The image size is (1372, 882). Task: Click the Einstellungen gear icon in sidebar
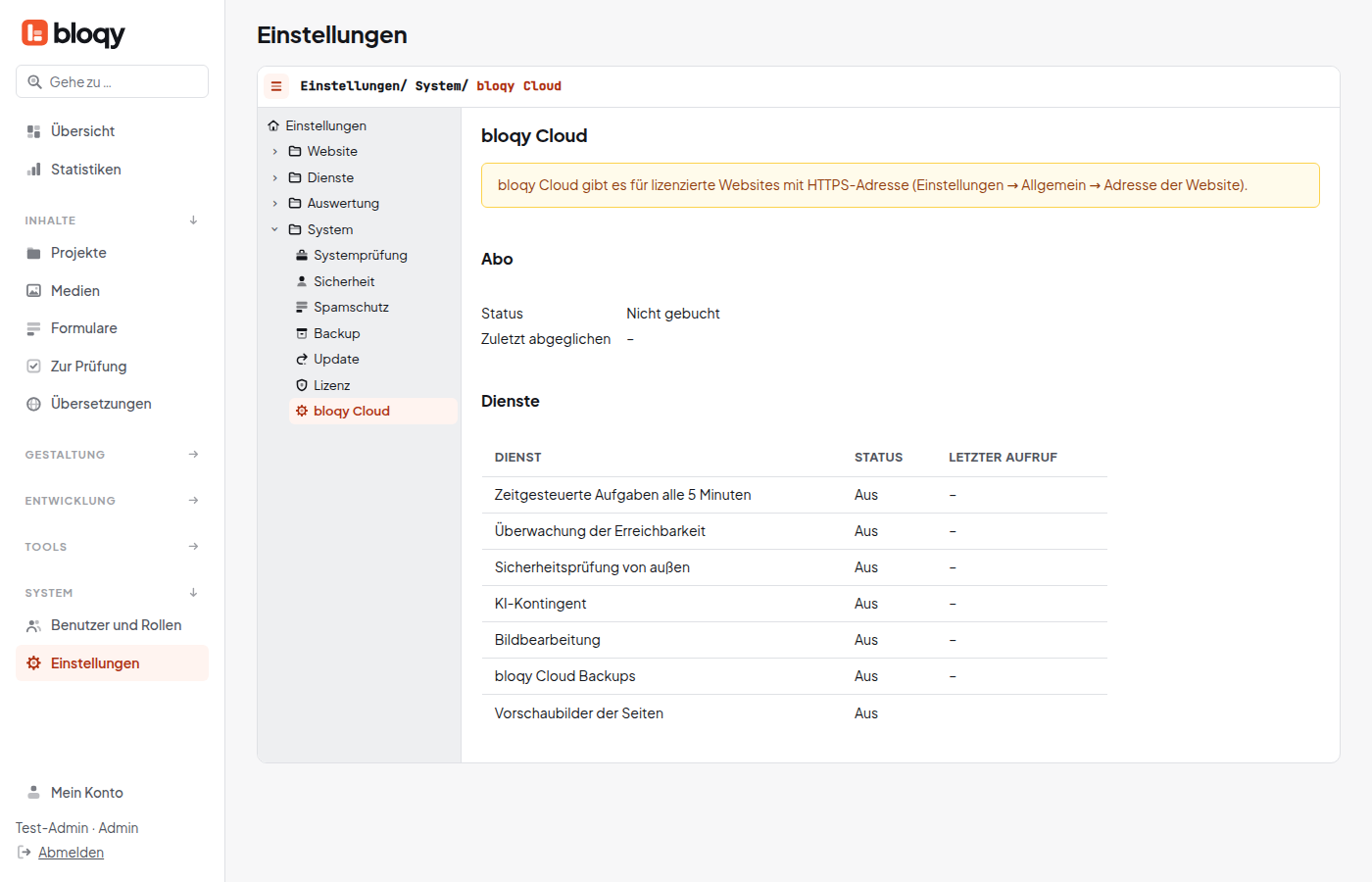[x=33, y=663]
